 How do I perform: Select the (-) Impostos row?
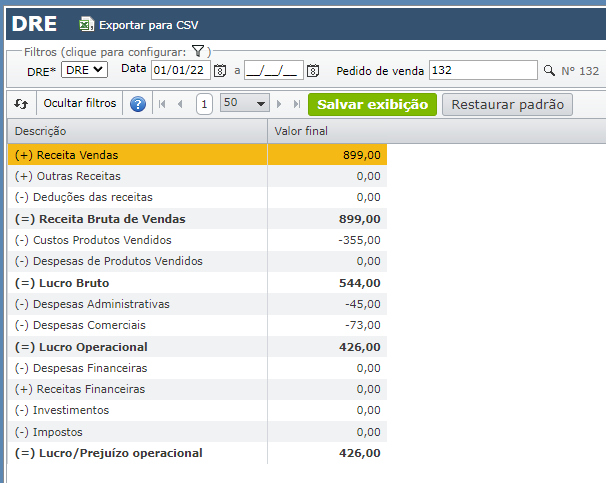[x=197, y=432]
